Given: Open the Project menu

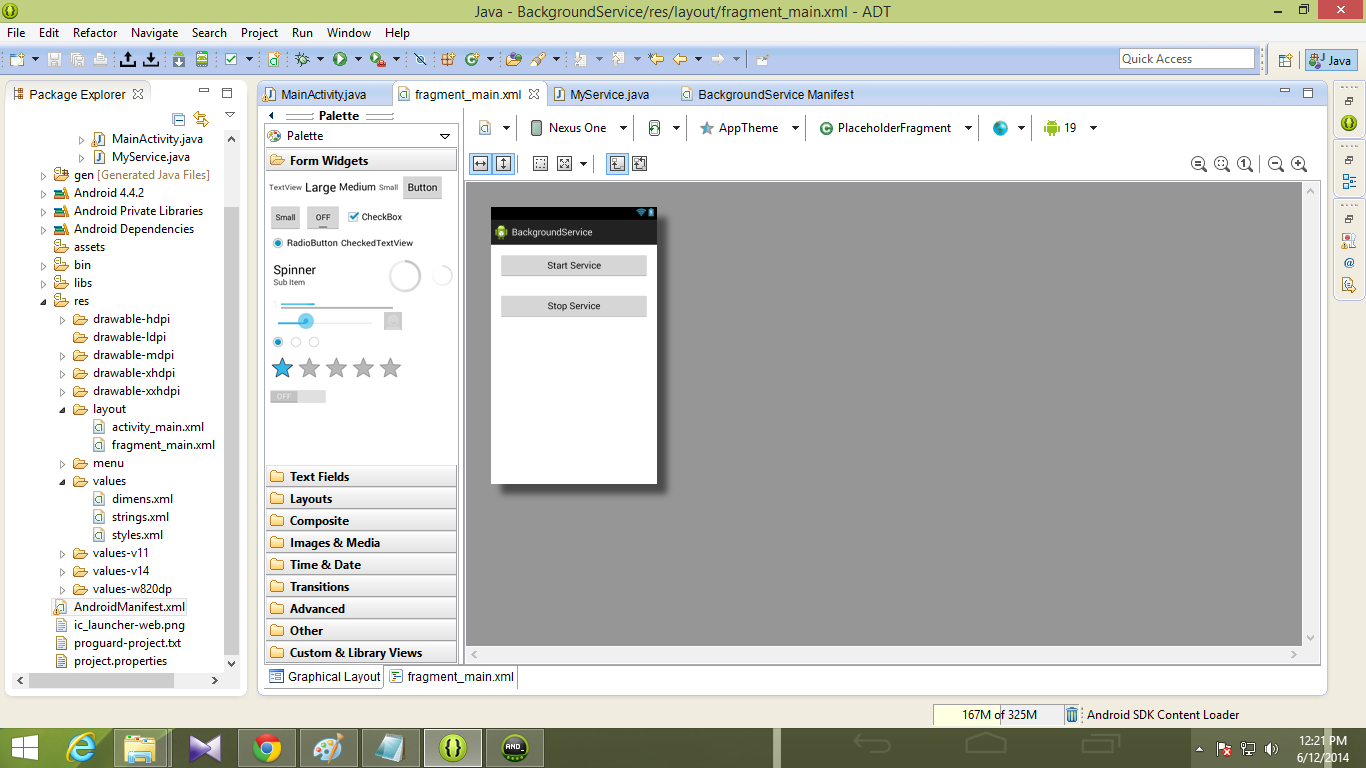Looking at the screenshot, I should pyautogui.click(x=260, y=33).
